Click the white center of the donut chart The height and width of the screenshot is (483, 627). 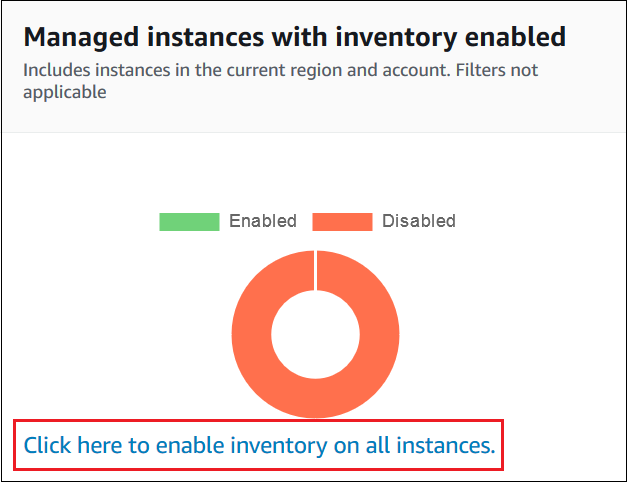click(315, 335)
